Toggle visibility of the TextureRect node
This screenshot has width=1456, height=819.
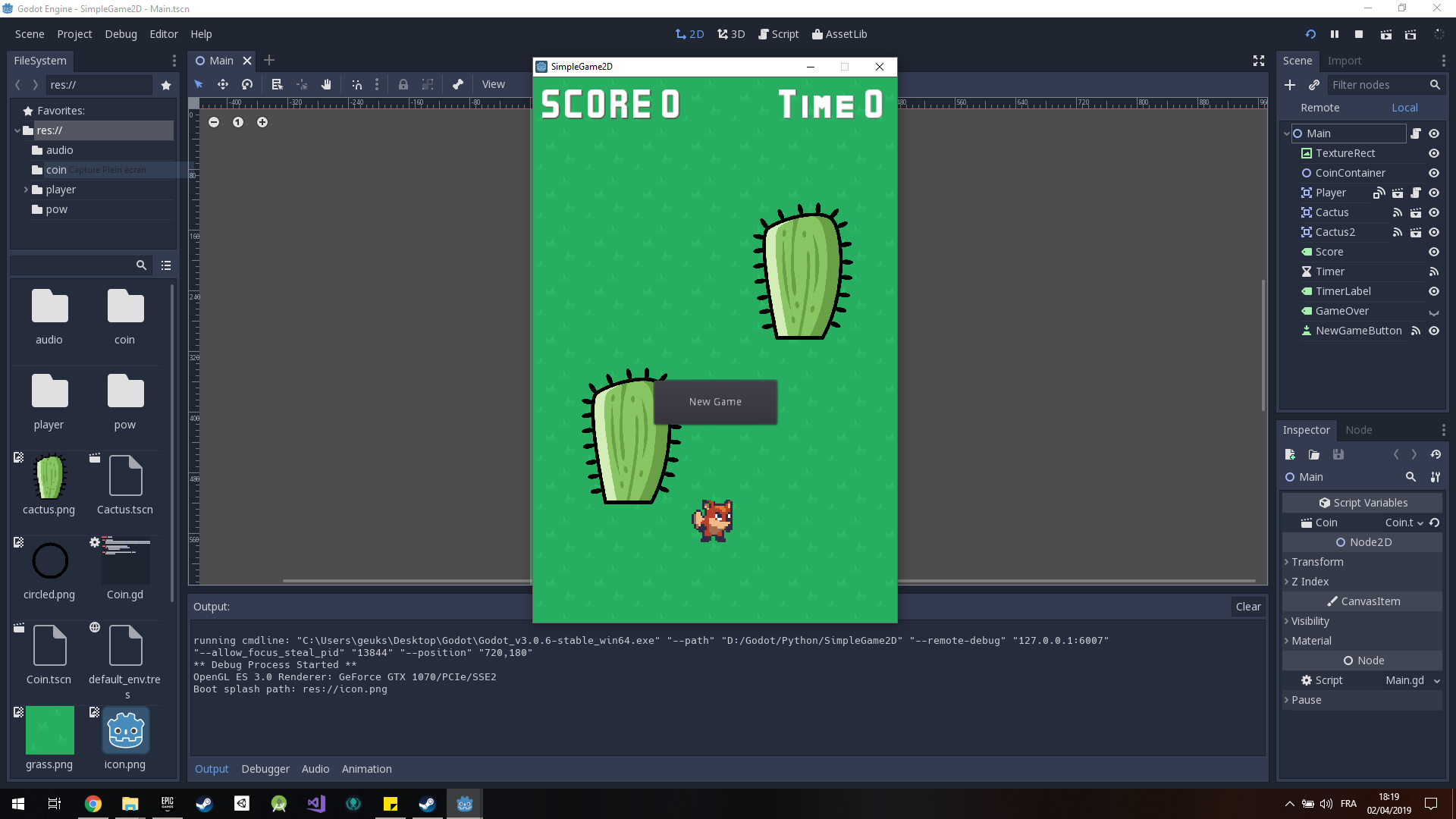pos(1435,153)
